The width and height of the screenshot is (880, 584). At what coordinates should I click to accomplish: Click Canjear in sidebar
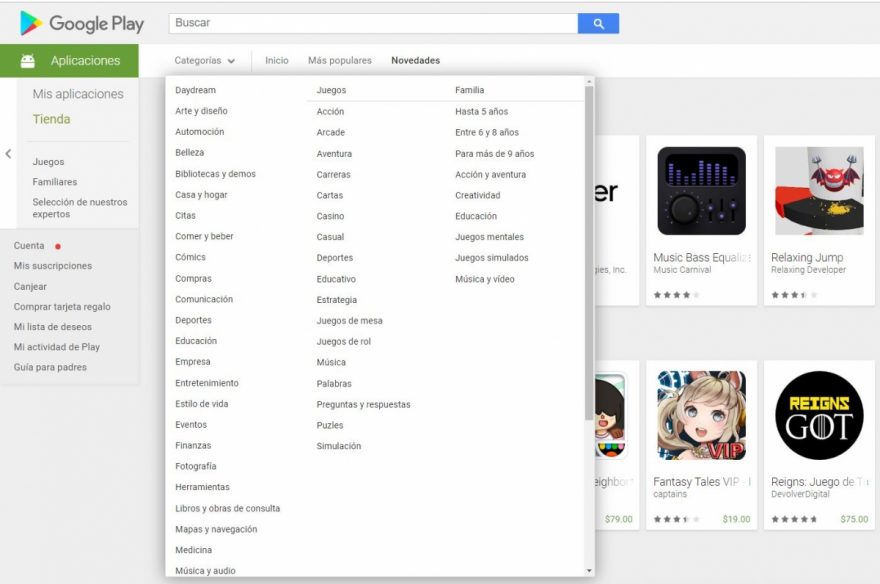tap(30, 287)
